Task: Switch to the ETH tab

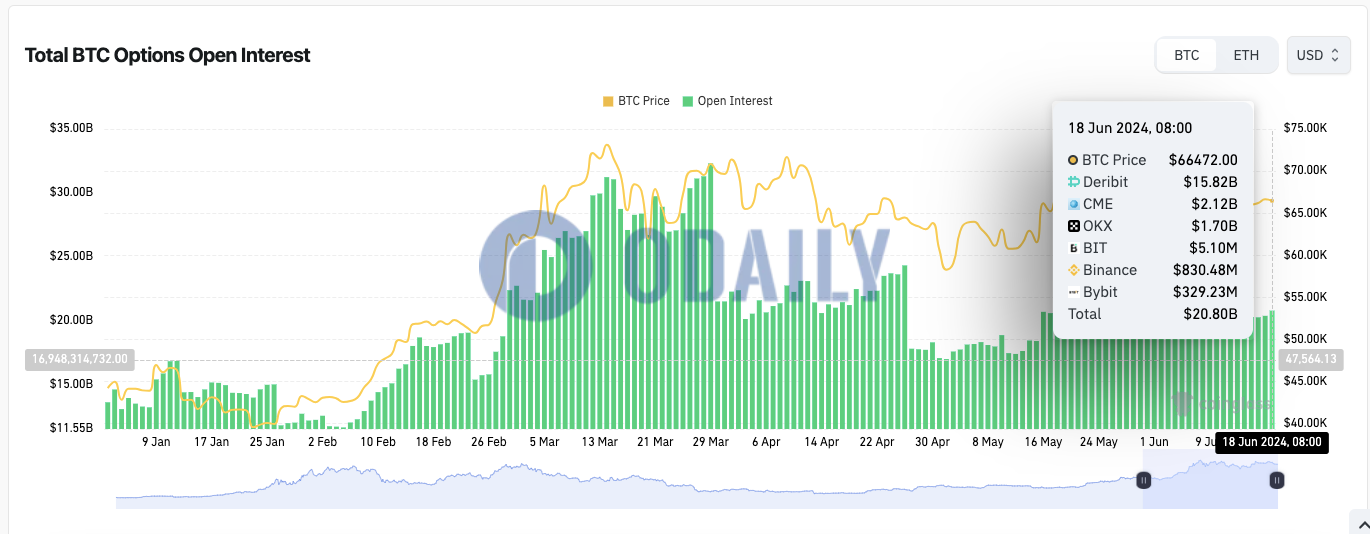Action: coord(1246,55)
